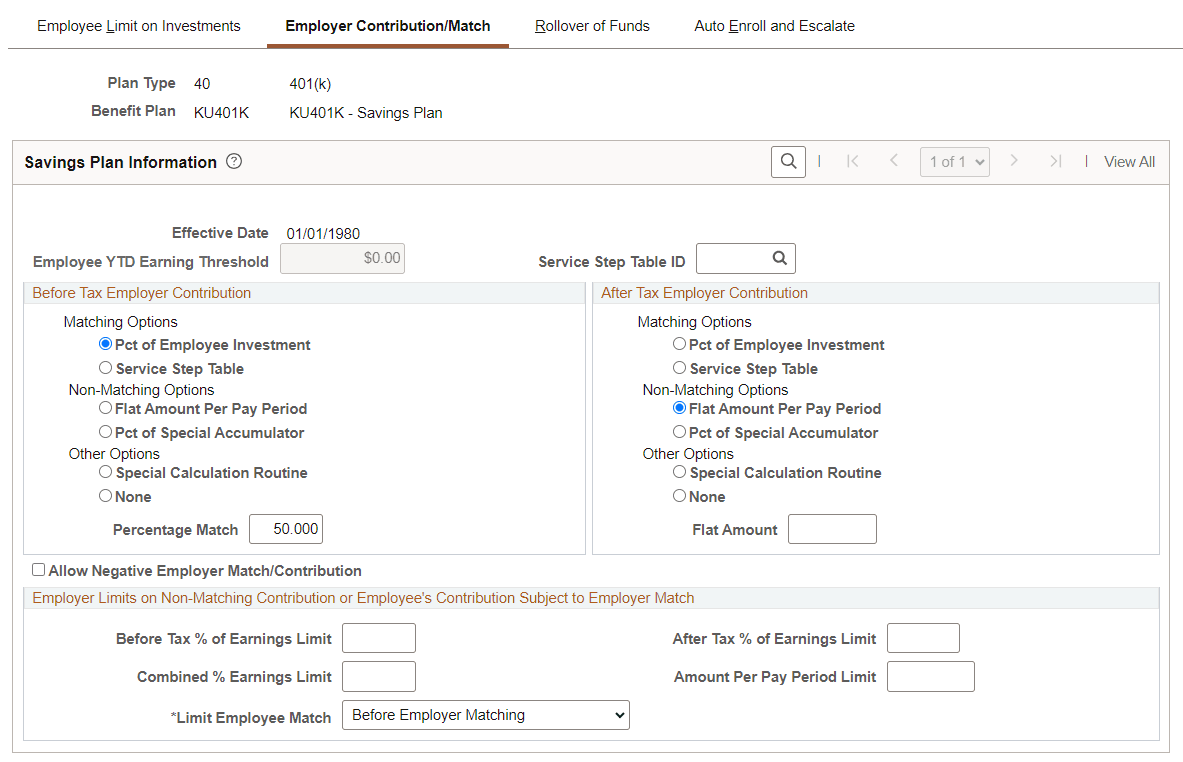Go to the Employee Limit on Investments tab
The height and width of the screenshot is (762, 1183).
138,26
